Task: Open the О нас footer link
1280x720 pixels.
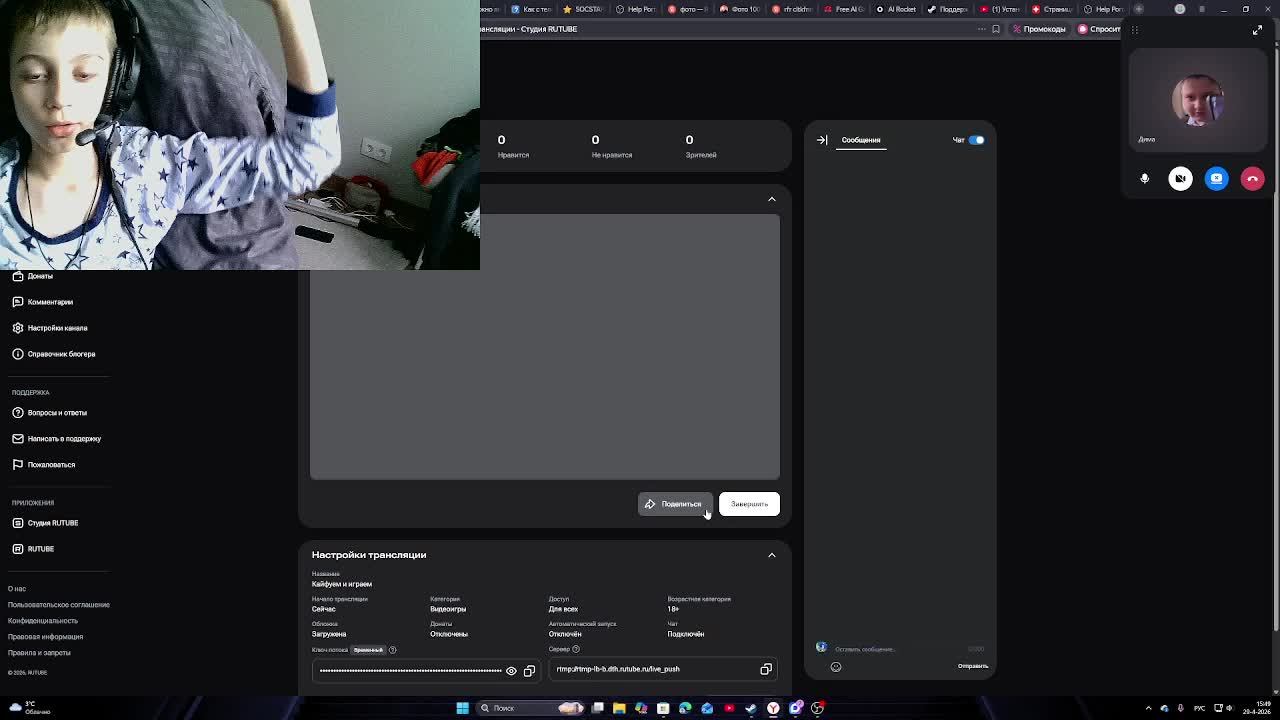Action: 17,589
